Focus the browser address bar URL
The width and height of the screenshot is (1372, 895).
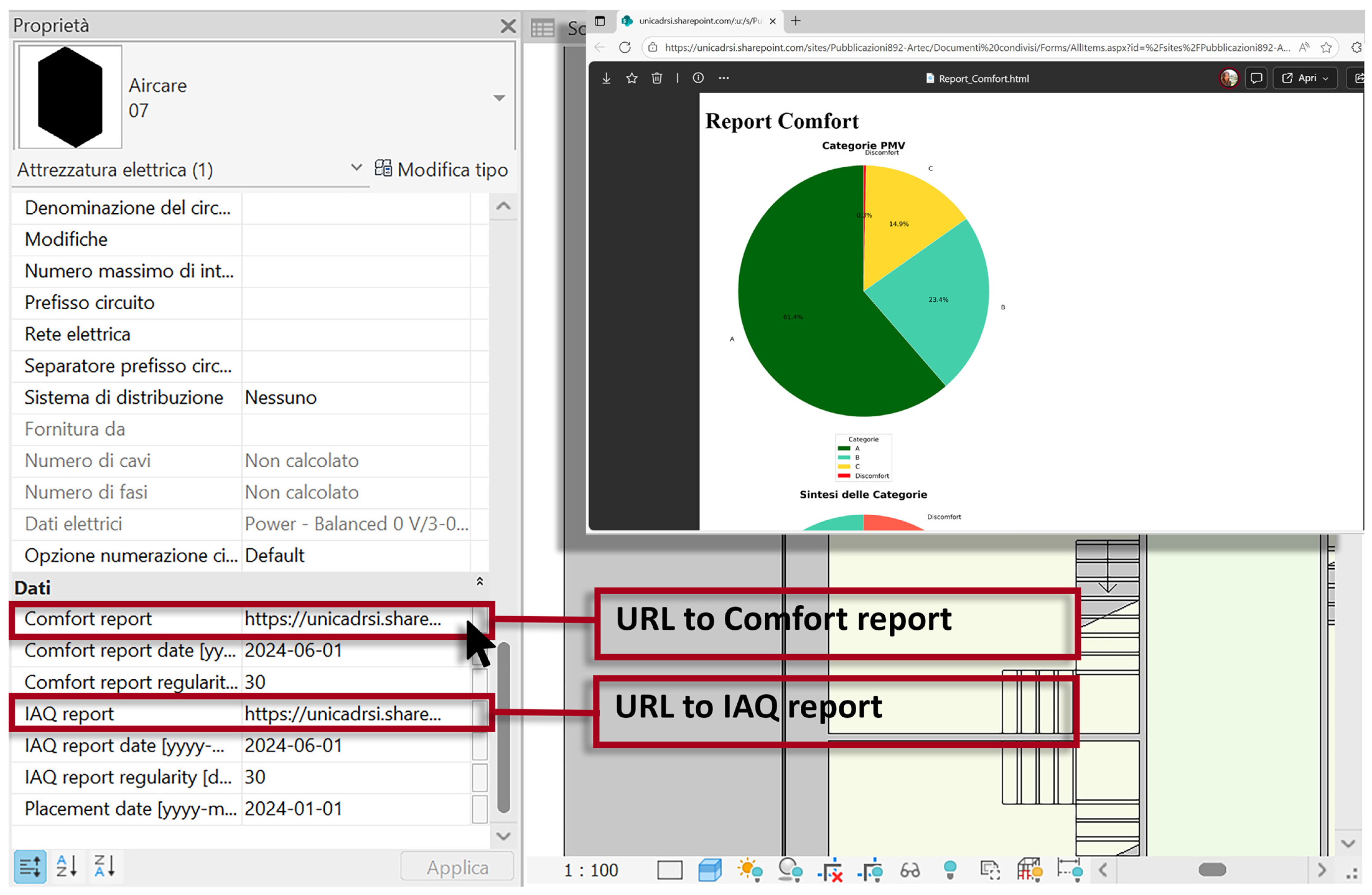977,47
